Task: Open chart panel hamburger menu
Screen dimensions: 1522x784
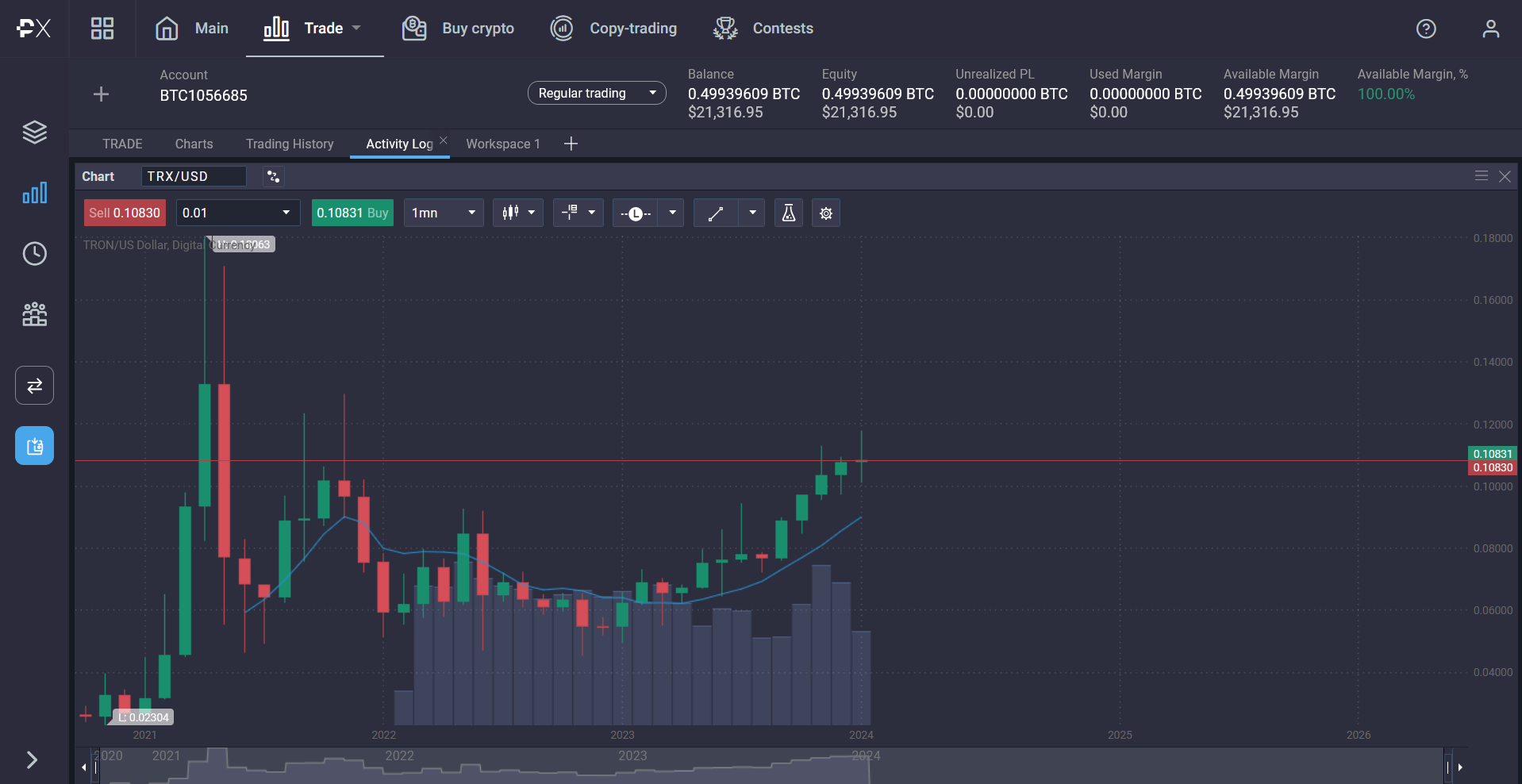Action: (x=1481, y=175)
